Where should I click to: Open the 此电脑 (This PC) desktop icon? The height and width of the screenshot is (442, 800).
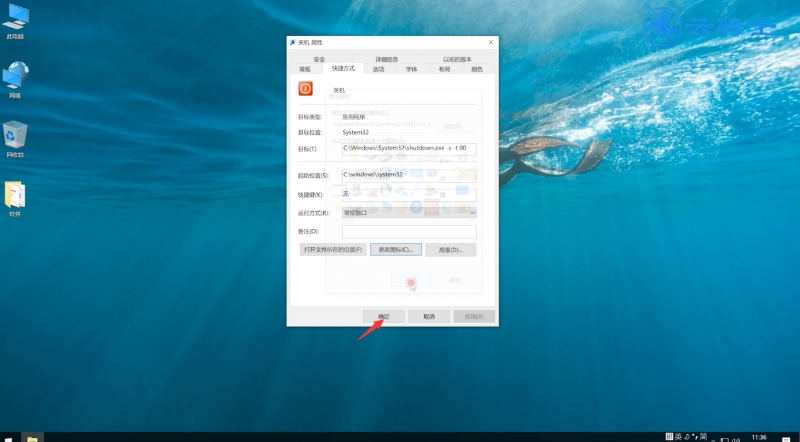point(15,21)
